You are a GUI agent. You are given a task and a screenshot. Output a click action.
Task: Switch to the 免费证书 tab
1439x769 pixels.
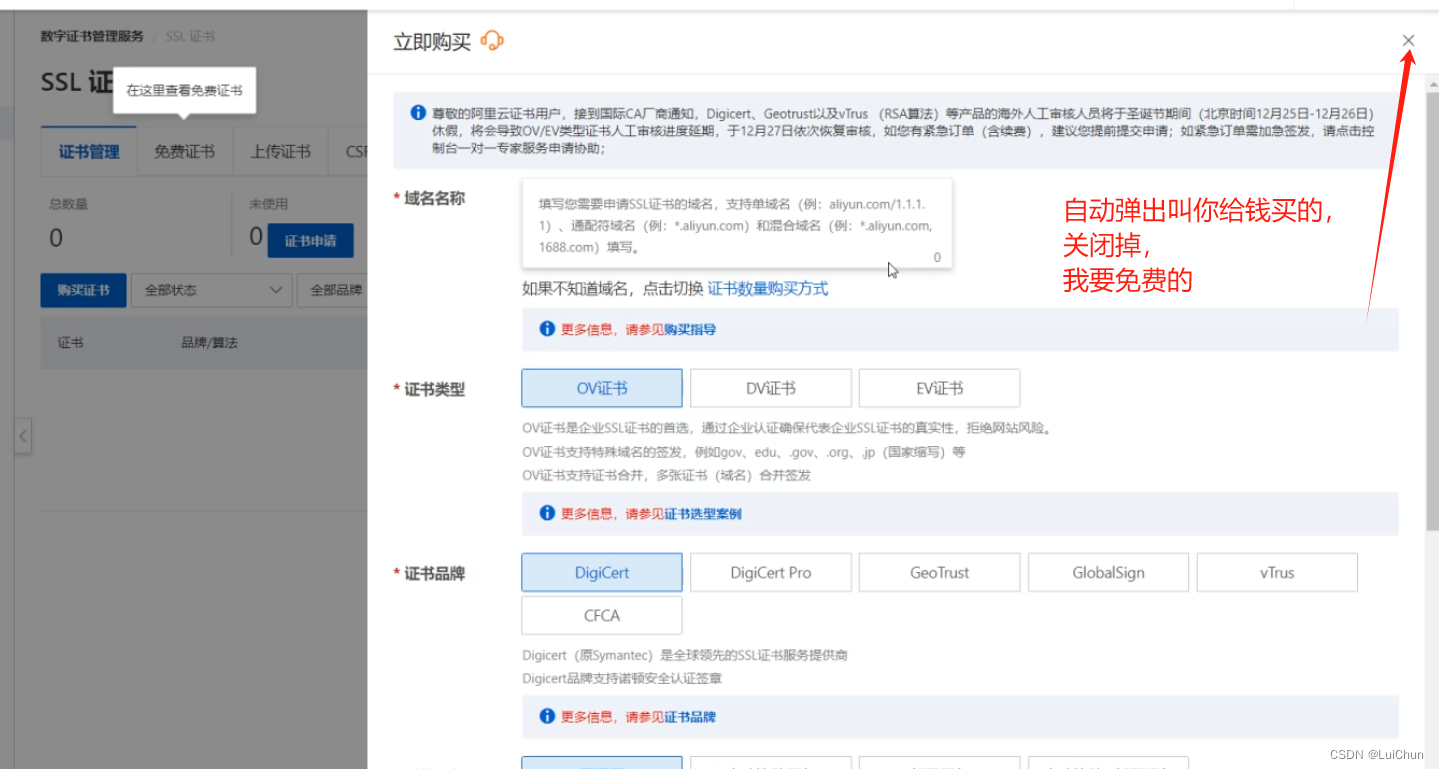point(184,152)
